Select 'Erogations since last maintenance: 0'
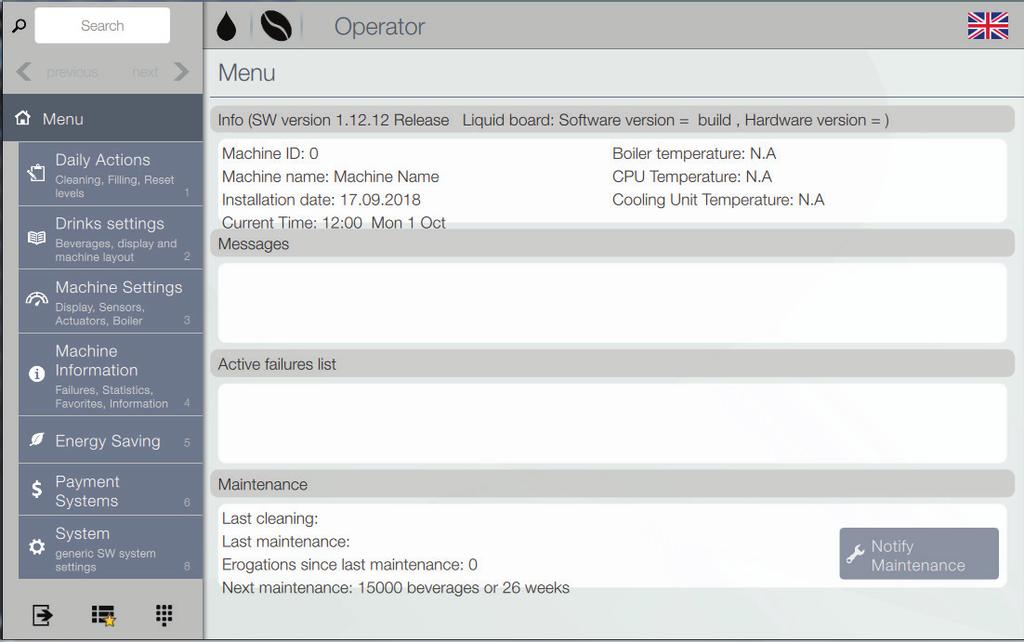This screenshot has width=1024, height=642. (x=349, y=564)
